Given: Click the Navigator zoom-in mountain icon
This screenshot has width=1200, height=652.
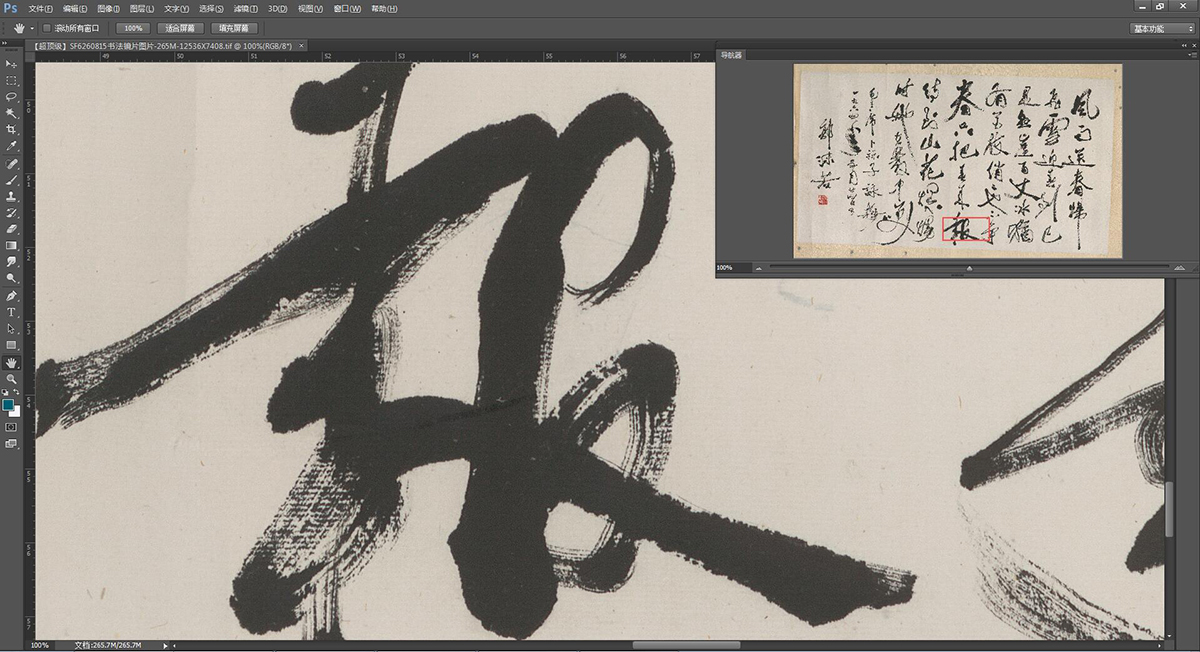Looking at the screenshot, I should 1181,268.
